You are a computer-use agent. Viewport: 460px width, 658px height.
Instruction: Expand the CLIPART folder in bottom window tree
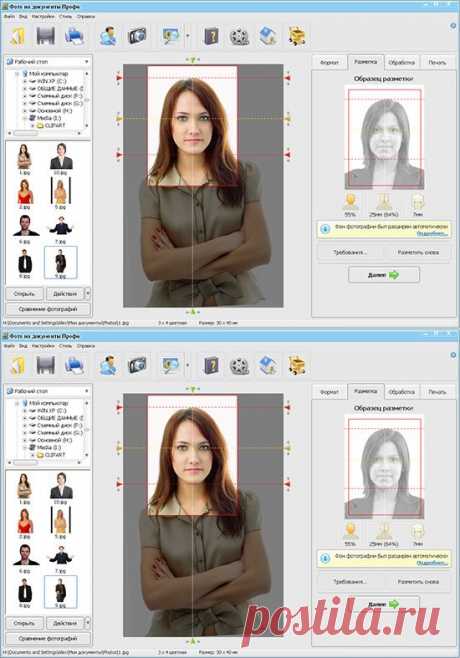tap(32, 455)
